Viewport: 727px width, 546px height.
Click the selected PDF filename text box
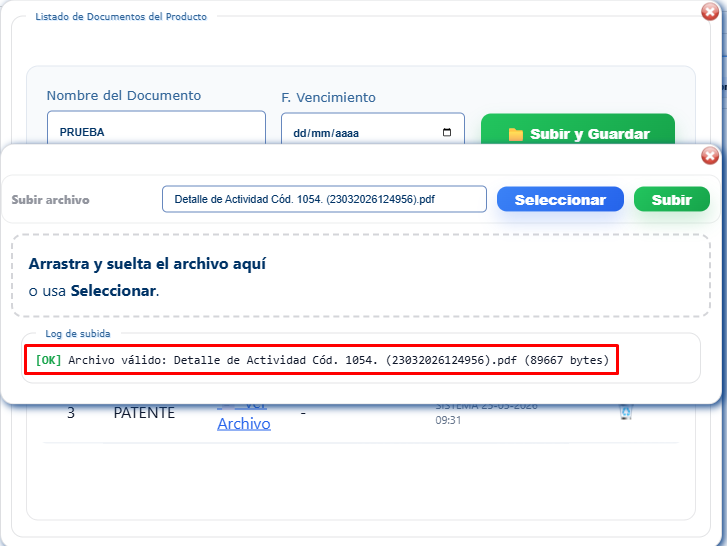pyautogui.click(x=324, y=200)
